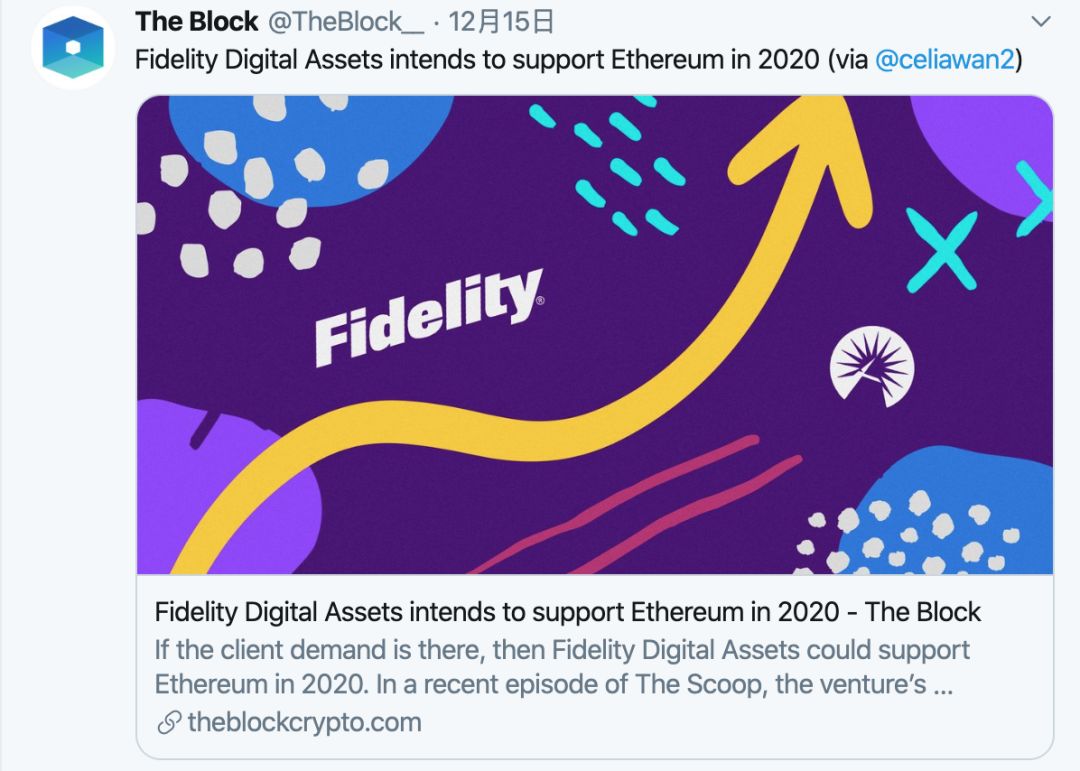Open tweet options chevron menu
The image size is (1080, 771).
(x=1040, y=21)
